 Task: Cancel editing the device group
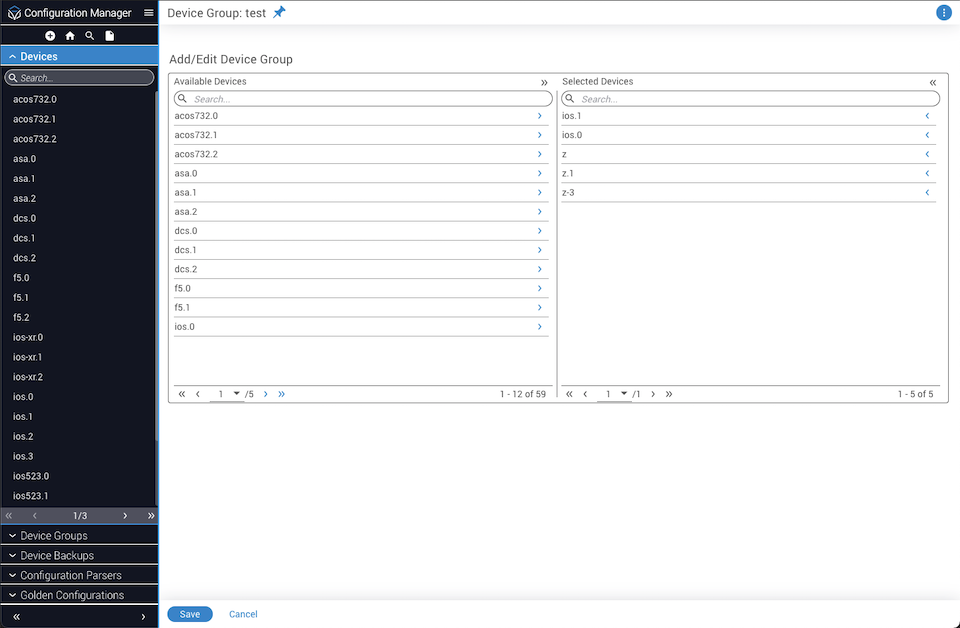coord(243,614)
